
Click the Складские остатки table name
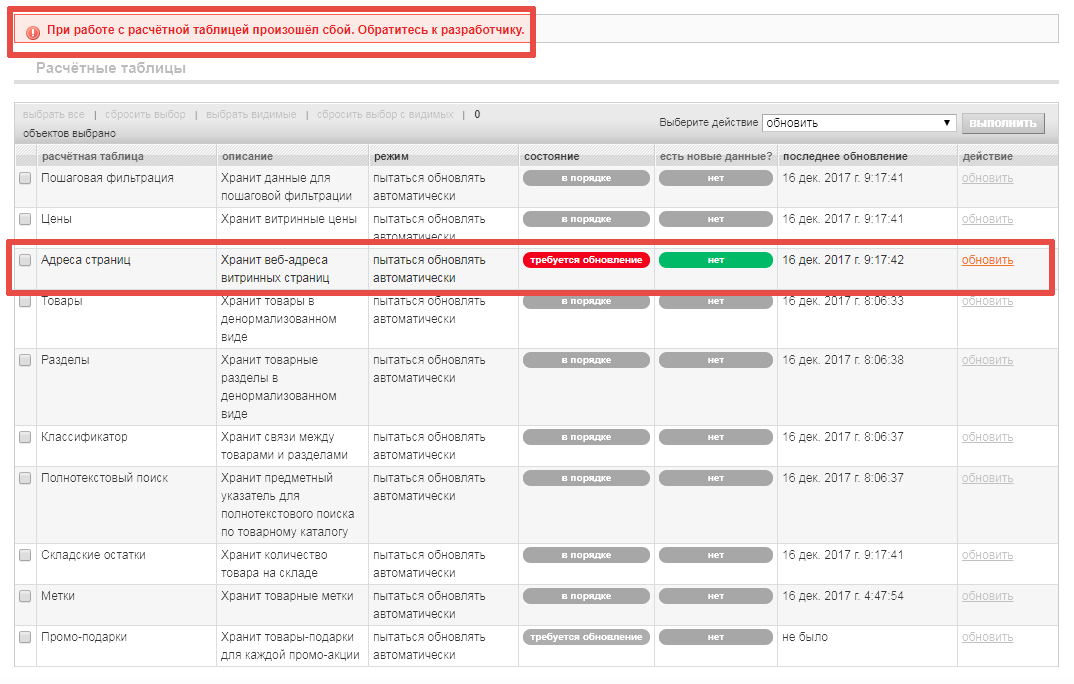click(x=93, y=555)
